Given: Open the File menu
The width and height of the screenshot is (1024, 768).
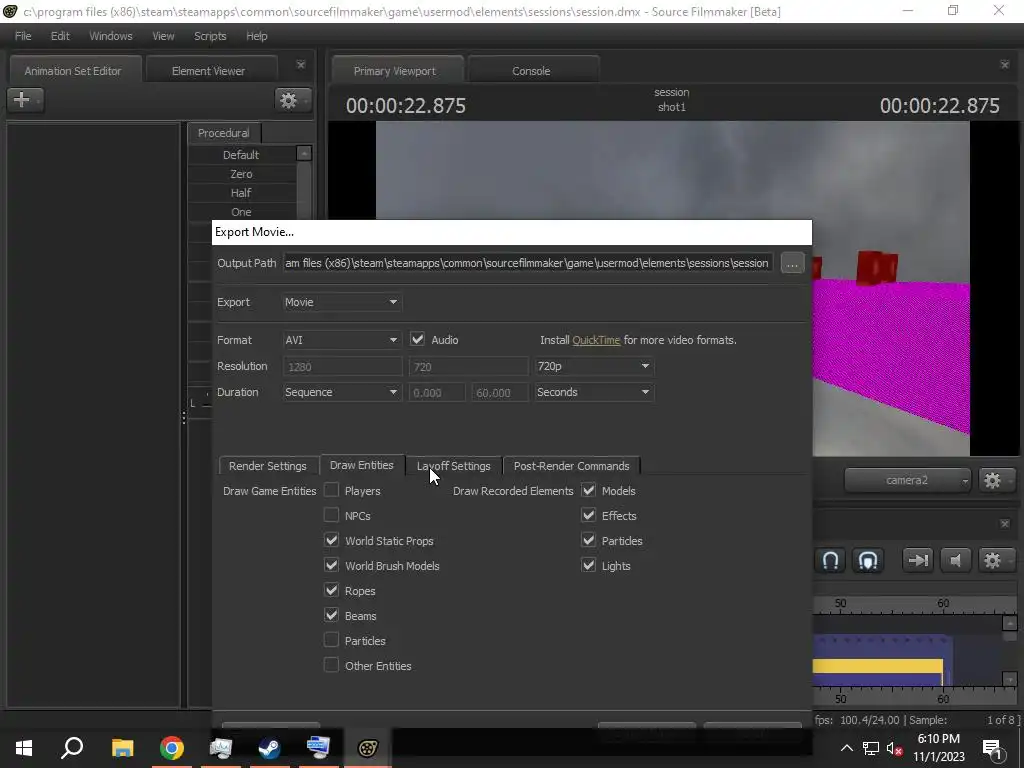Looking at the screenshot, I should point(23,36).
